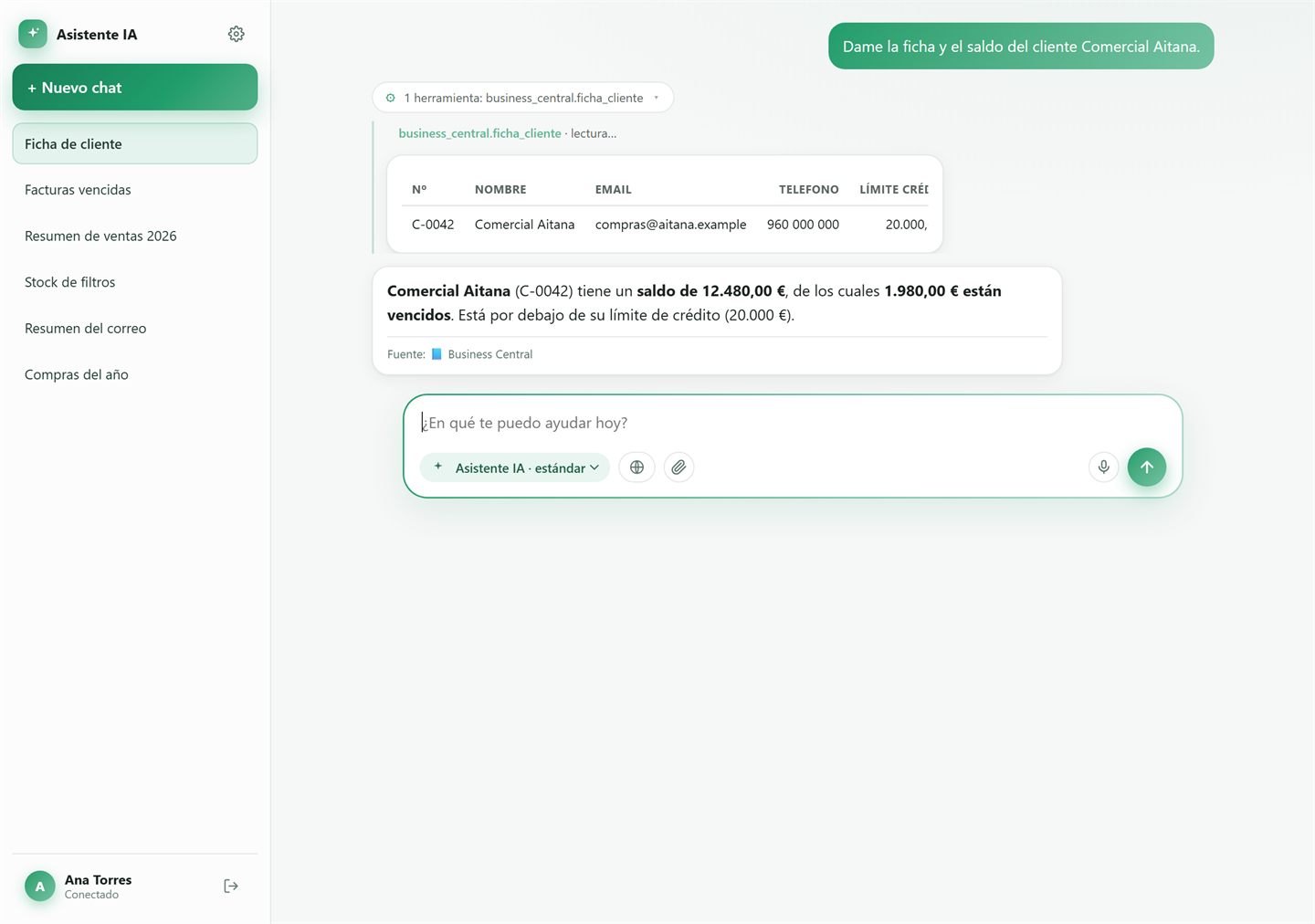This screenshot has height=924, width=1315.
Task: Click the NOMBRE column header
Action: [x=500, y=190]
